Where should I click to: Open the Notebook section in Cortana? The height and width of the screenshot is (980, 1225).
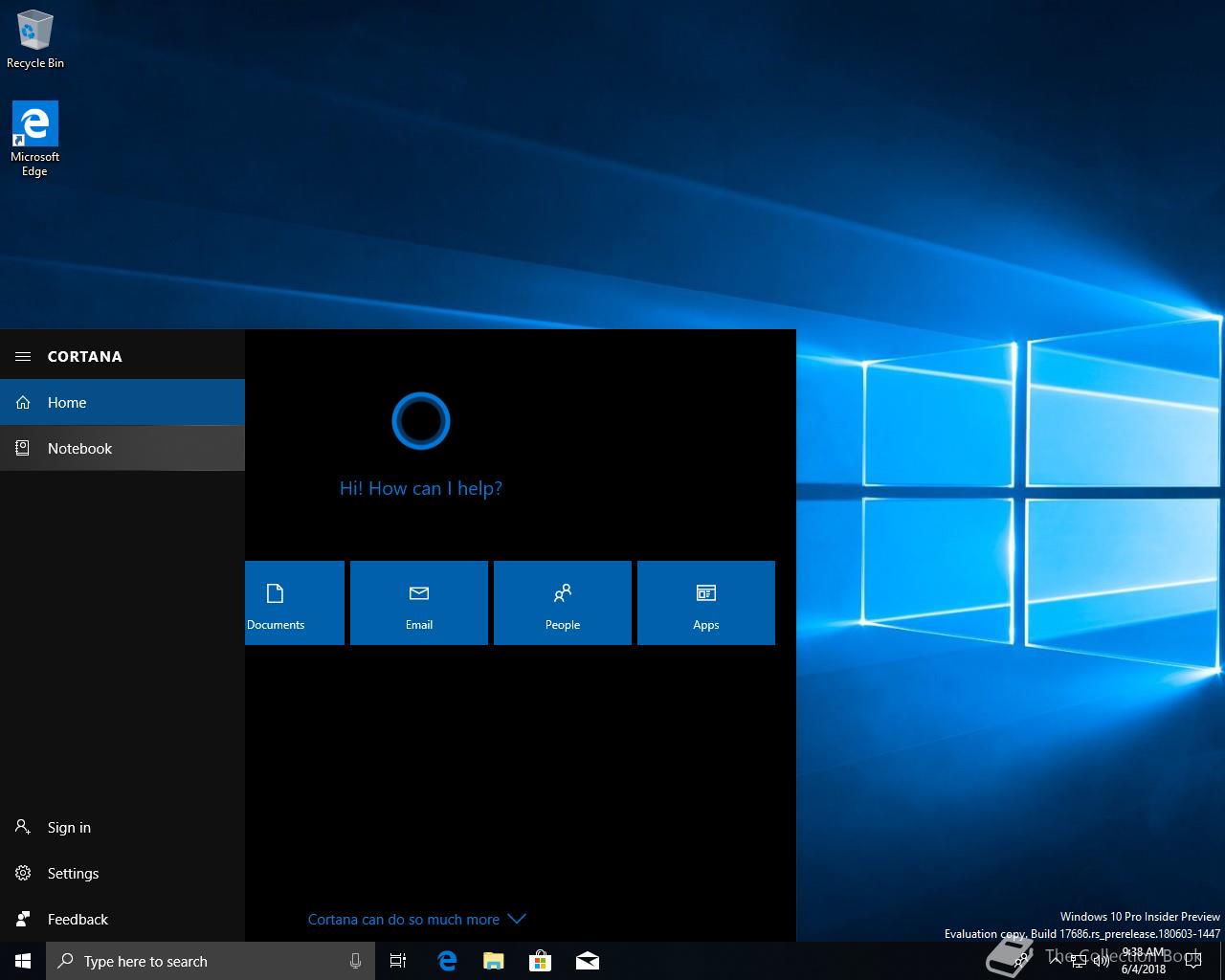point(122,448)
